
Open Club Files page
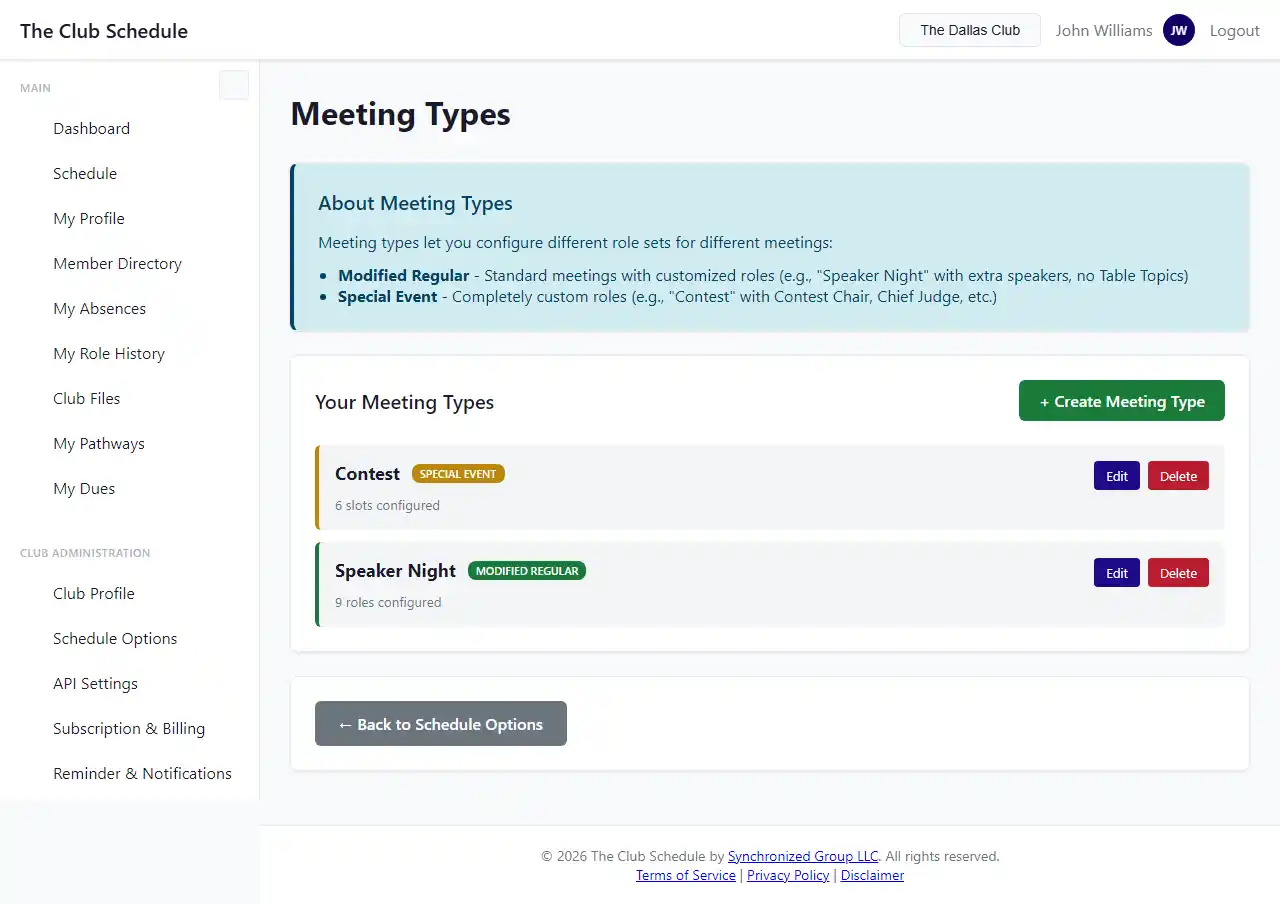point(86,399)
